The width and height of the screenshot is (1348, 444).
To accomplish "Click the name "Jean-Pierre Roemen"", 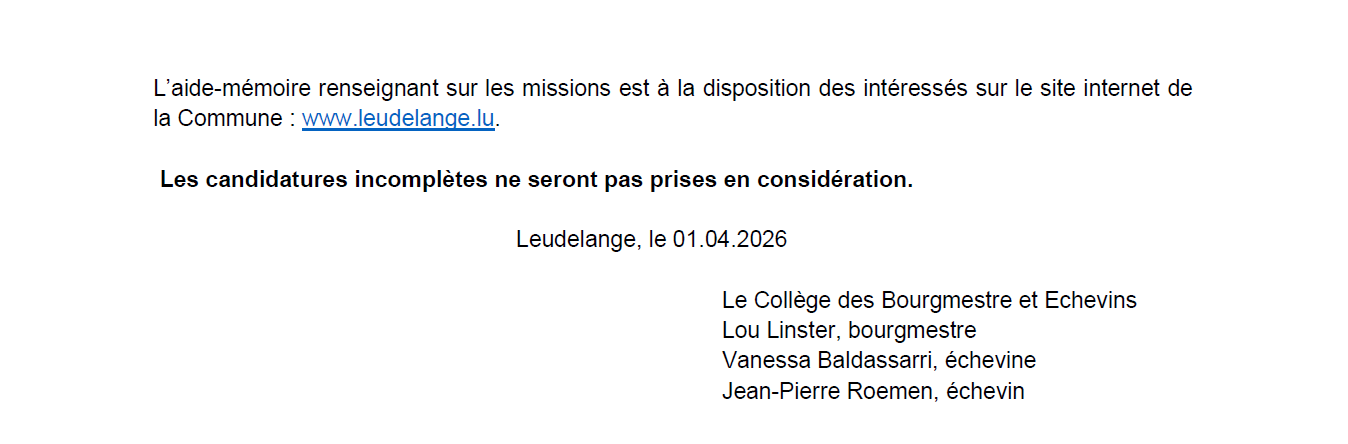I will [827, 391].
